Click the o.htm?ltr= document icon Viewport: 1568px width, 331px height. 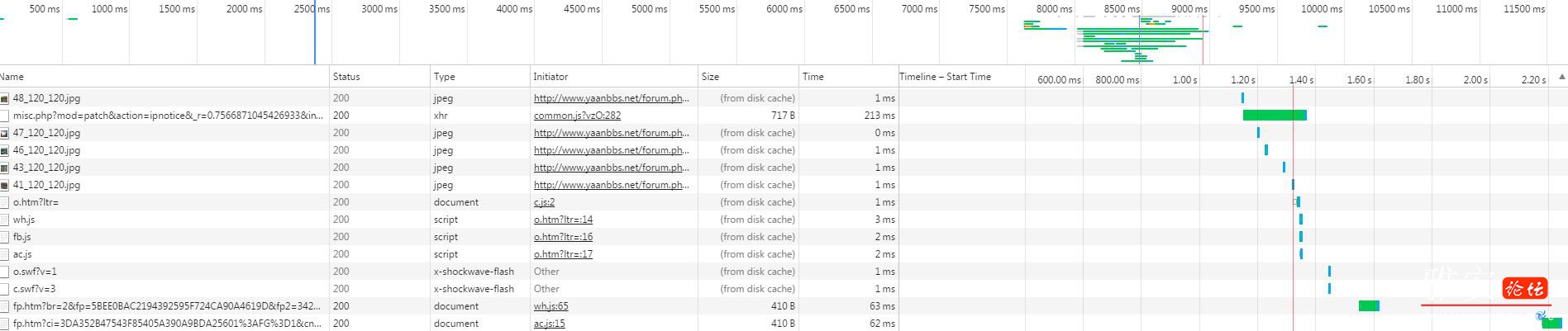[x=4, y=202]
